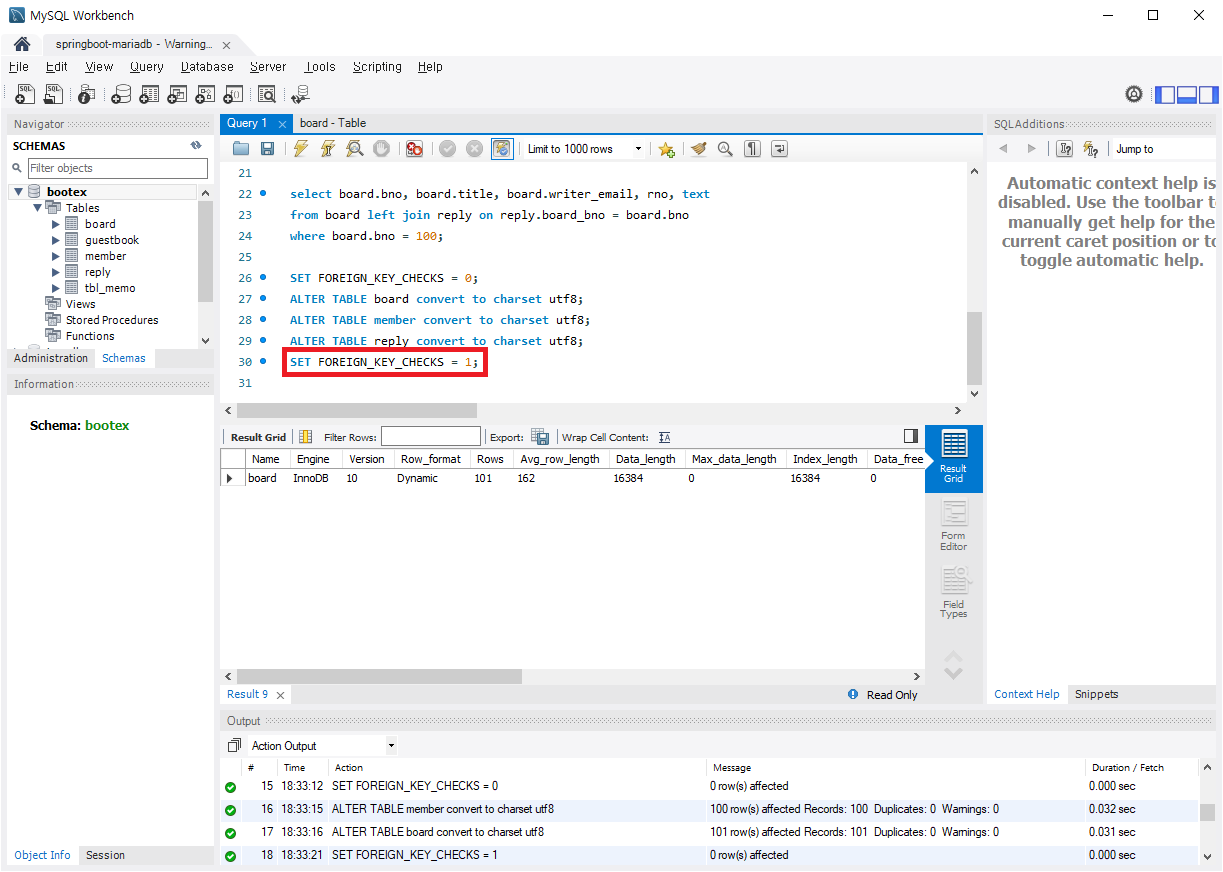This screenshot has height=872, width=1223.
Task: Open the Form Editor result view
Action: click(x=954, y=526)
